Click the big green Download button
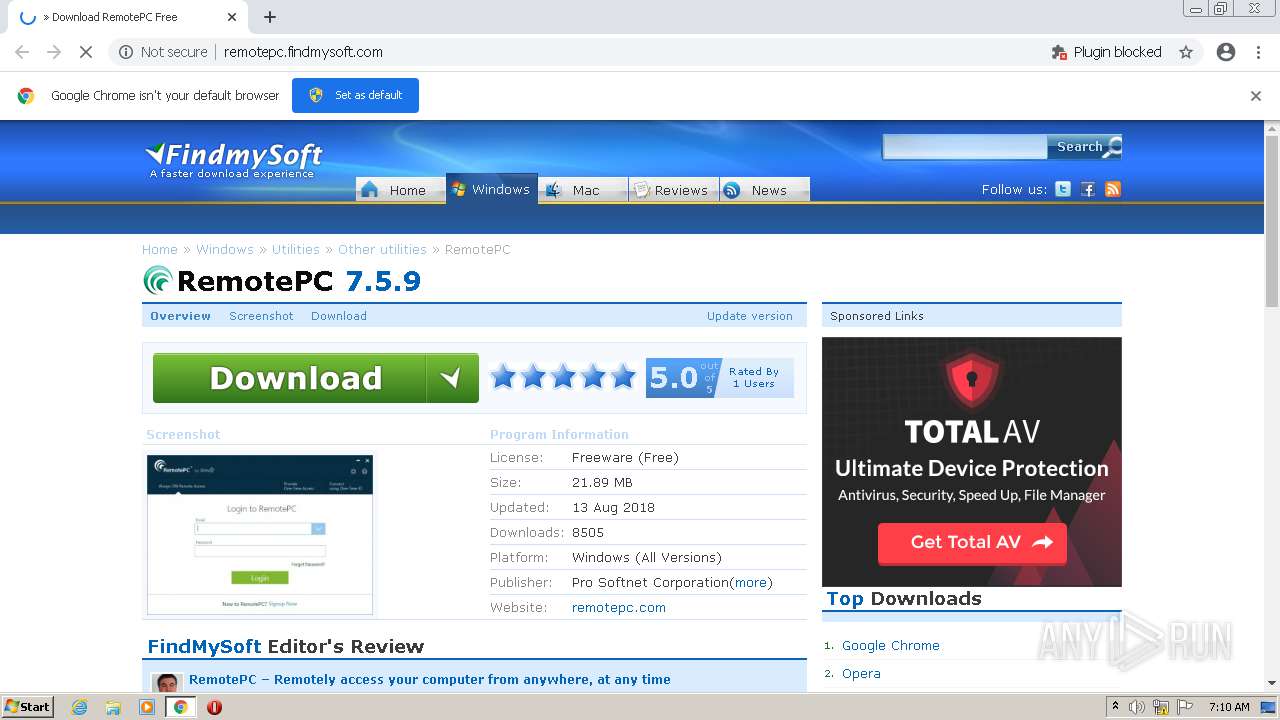1280x720 pixels. pyautogui.click(x=316, y=378)
